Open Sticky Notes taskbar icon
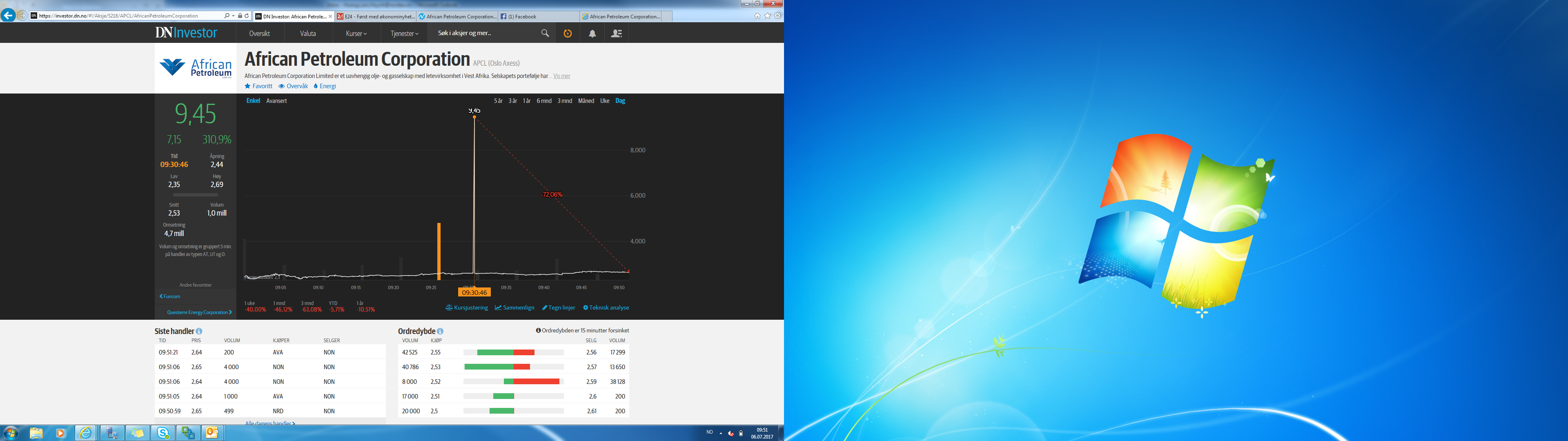The height and width of the screenshot is (441, 1568). pos(138,433)
